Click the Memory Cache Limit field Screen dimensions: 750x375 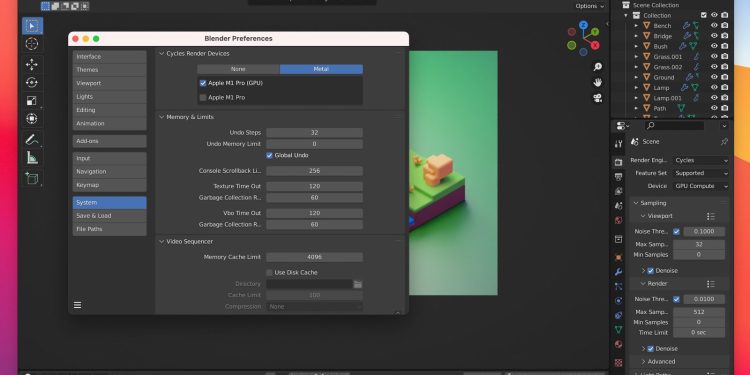[314, 257]
